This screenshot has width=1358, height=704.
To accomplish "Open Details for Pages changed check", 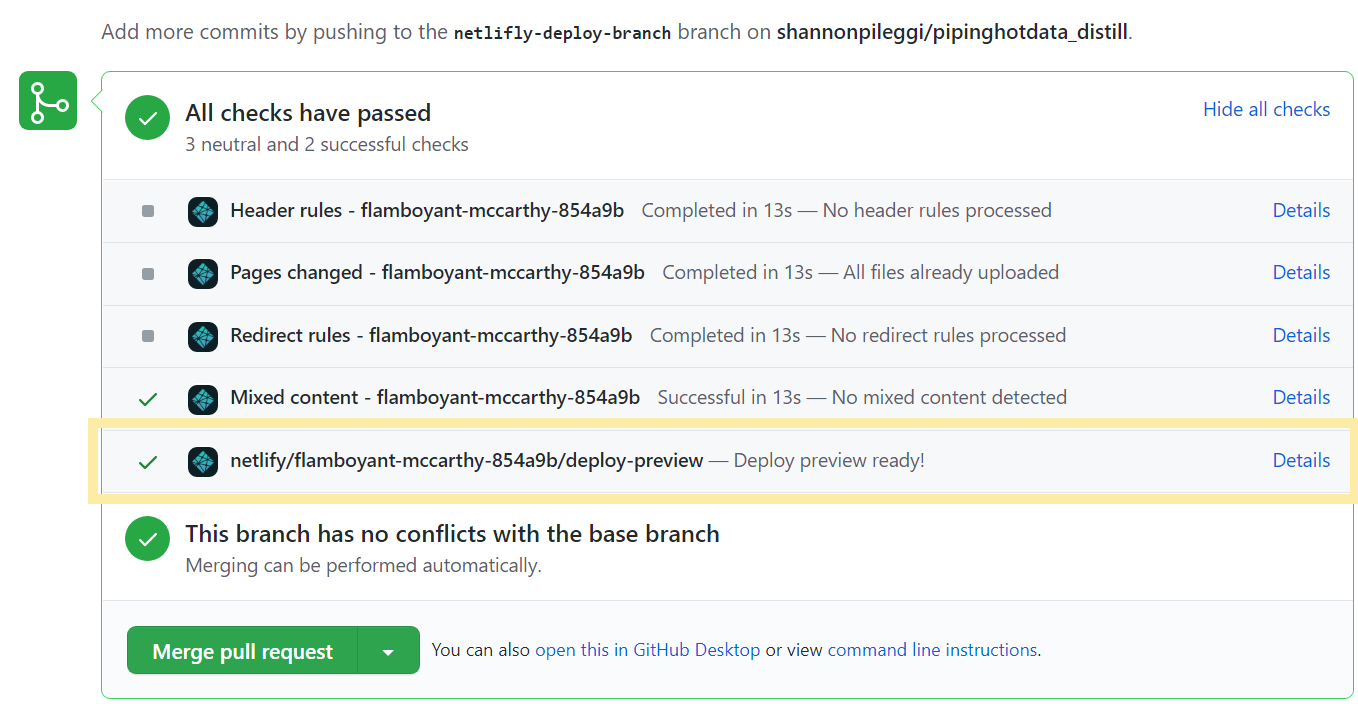I will (1301, 273).
